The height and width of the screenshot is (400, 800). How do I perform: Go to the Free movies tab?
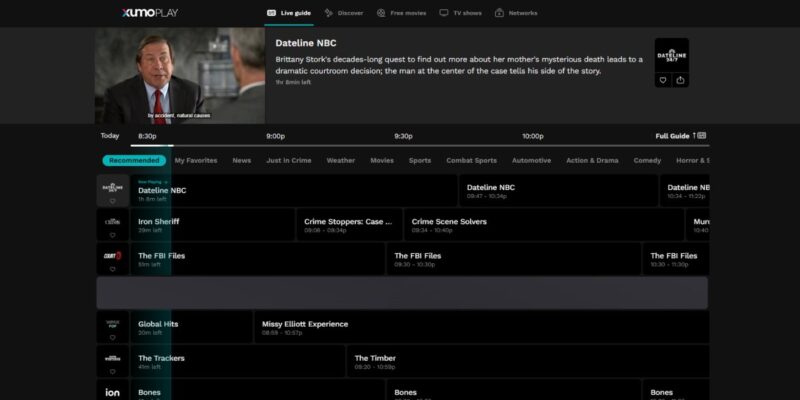tap(402, 13)
